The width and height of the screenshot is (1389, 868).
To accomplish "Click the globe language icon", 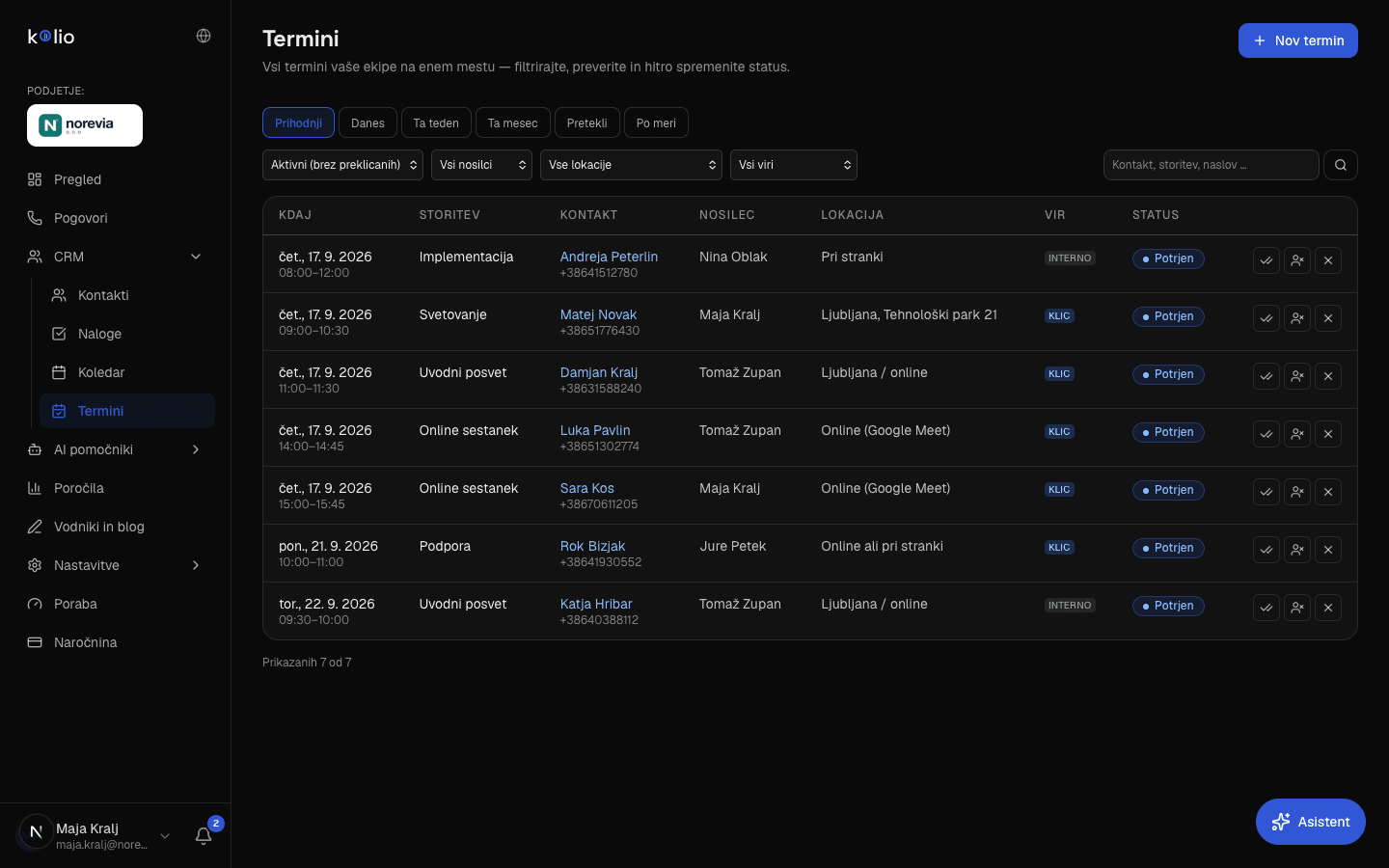I will click(204, 36).
